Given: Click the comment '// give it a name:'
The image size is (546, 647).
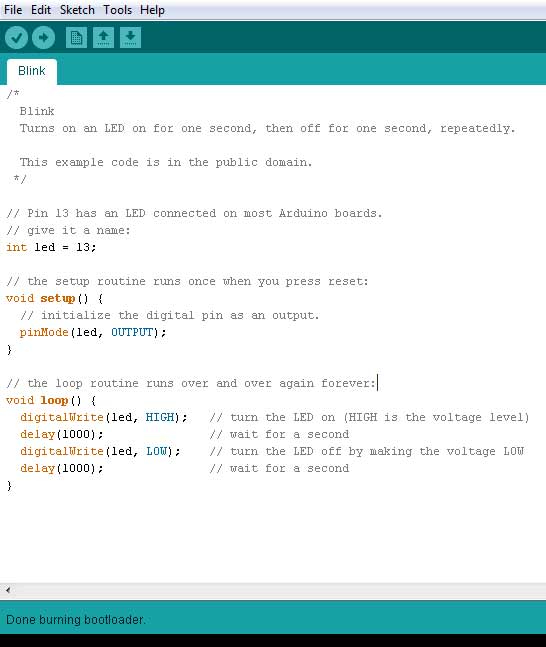Looking at the screenshot, I should point(68,230).
